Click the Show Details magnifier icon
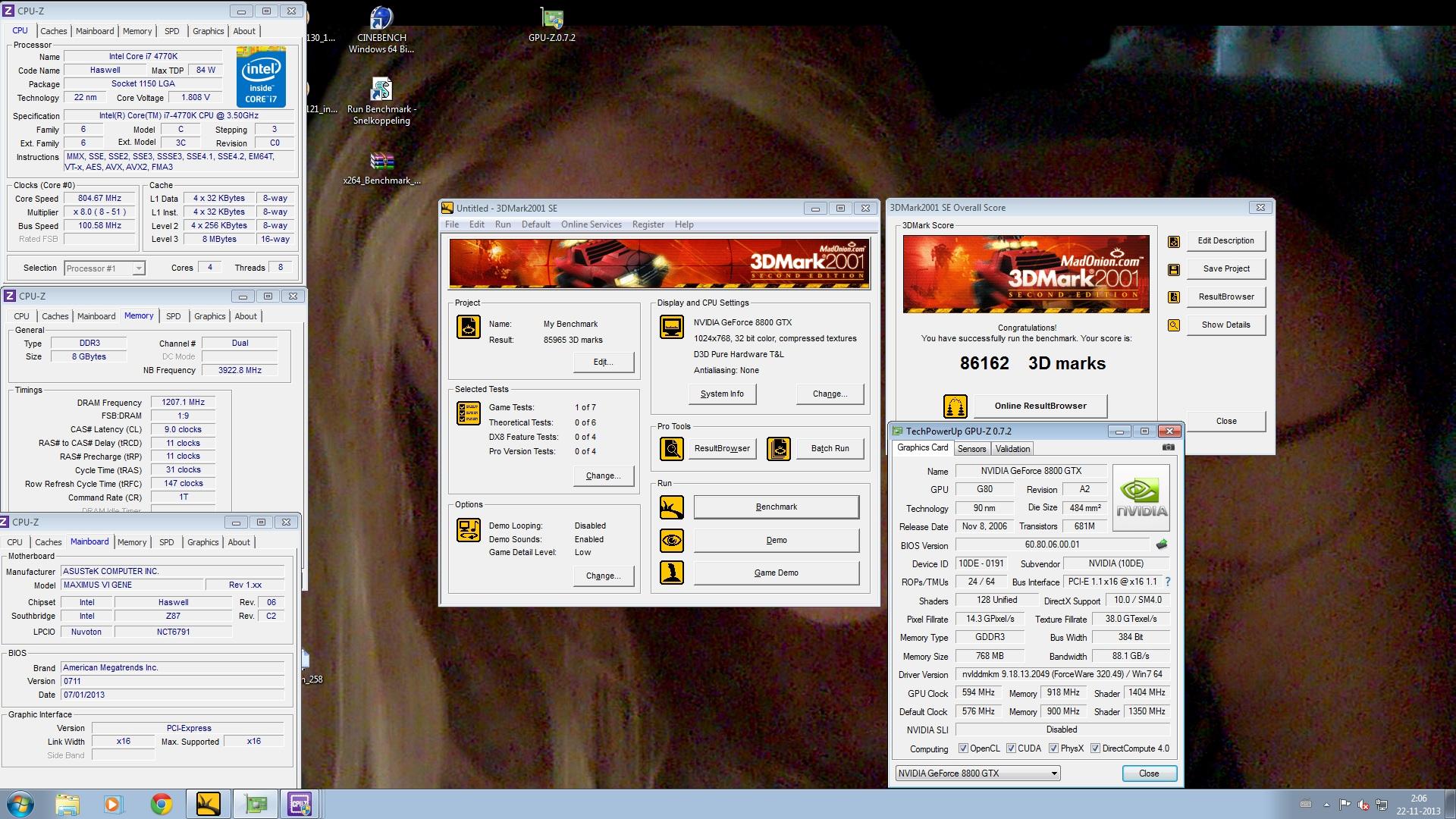 tap(1174, 325)
